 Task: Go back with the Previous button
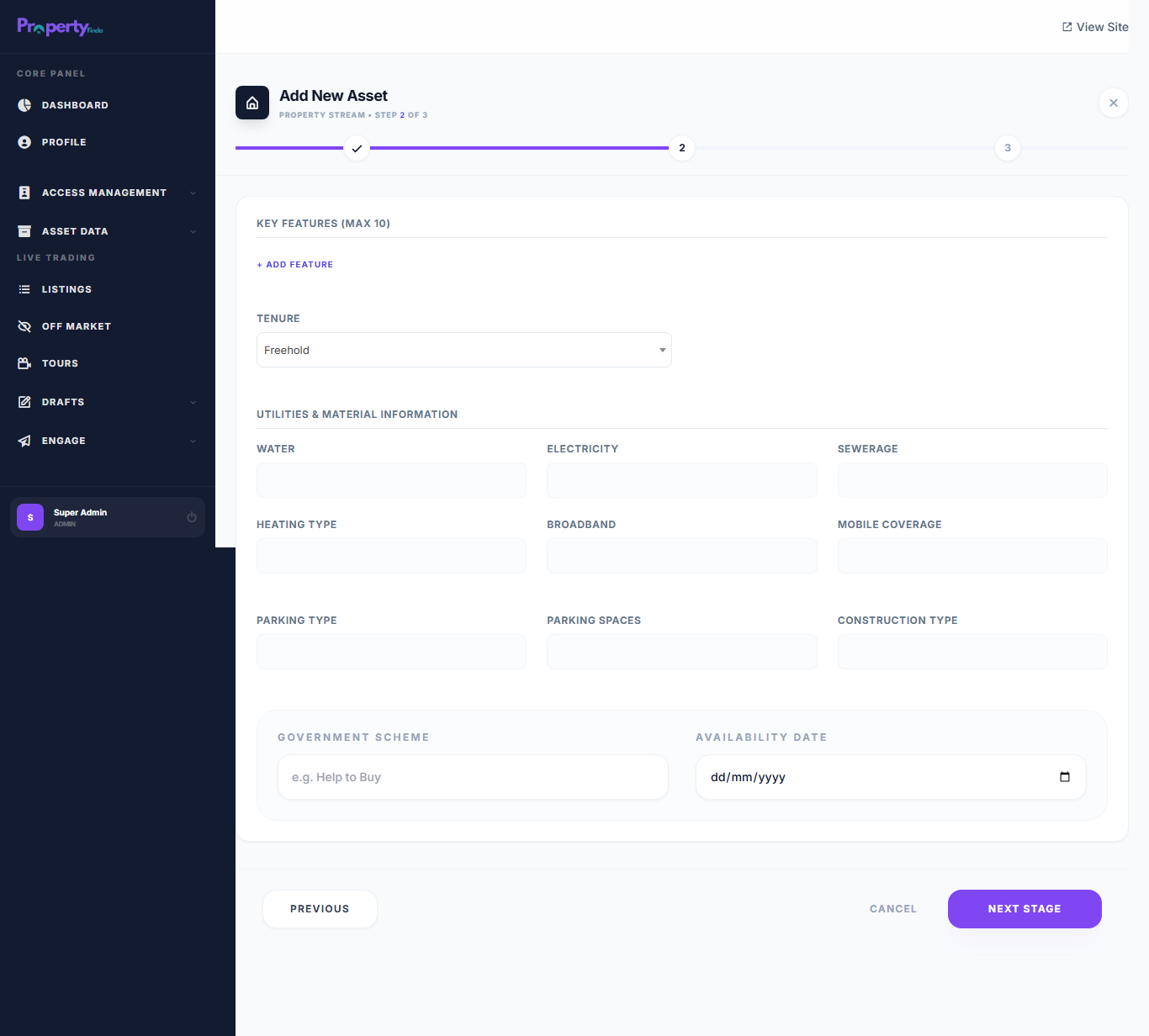coord(320,909)
